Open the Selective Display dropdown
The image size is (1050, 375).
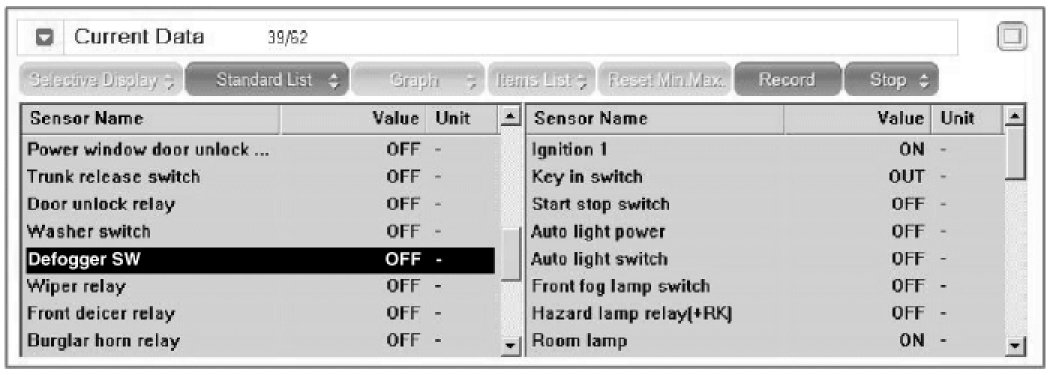(x=101, y=80)
